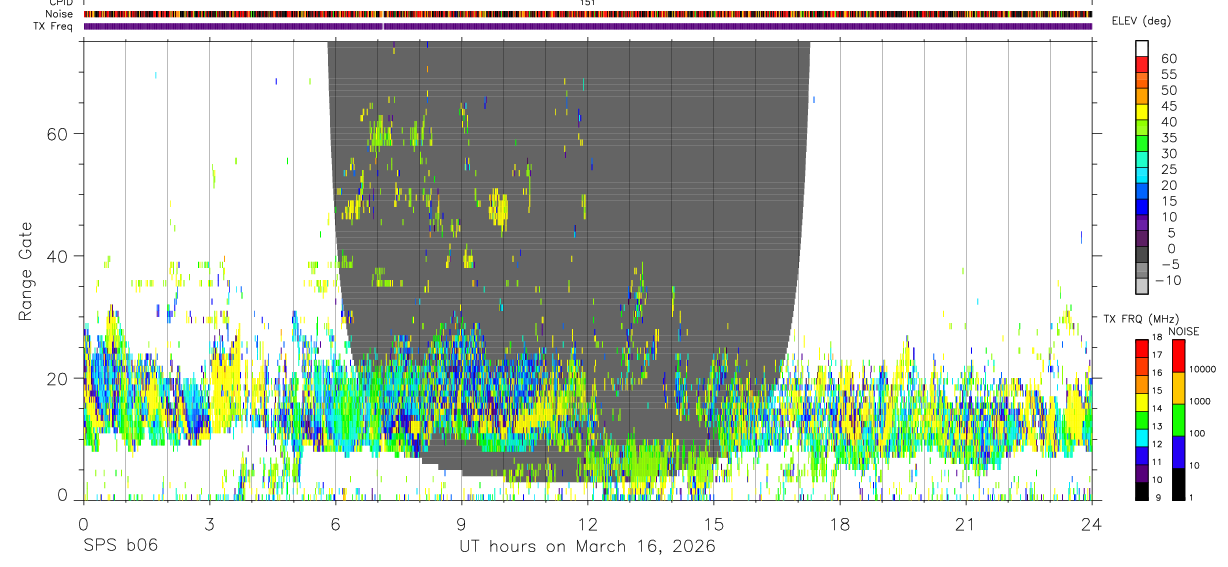Click the '9' tick on the UT hours axis

pos(461,524)
